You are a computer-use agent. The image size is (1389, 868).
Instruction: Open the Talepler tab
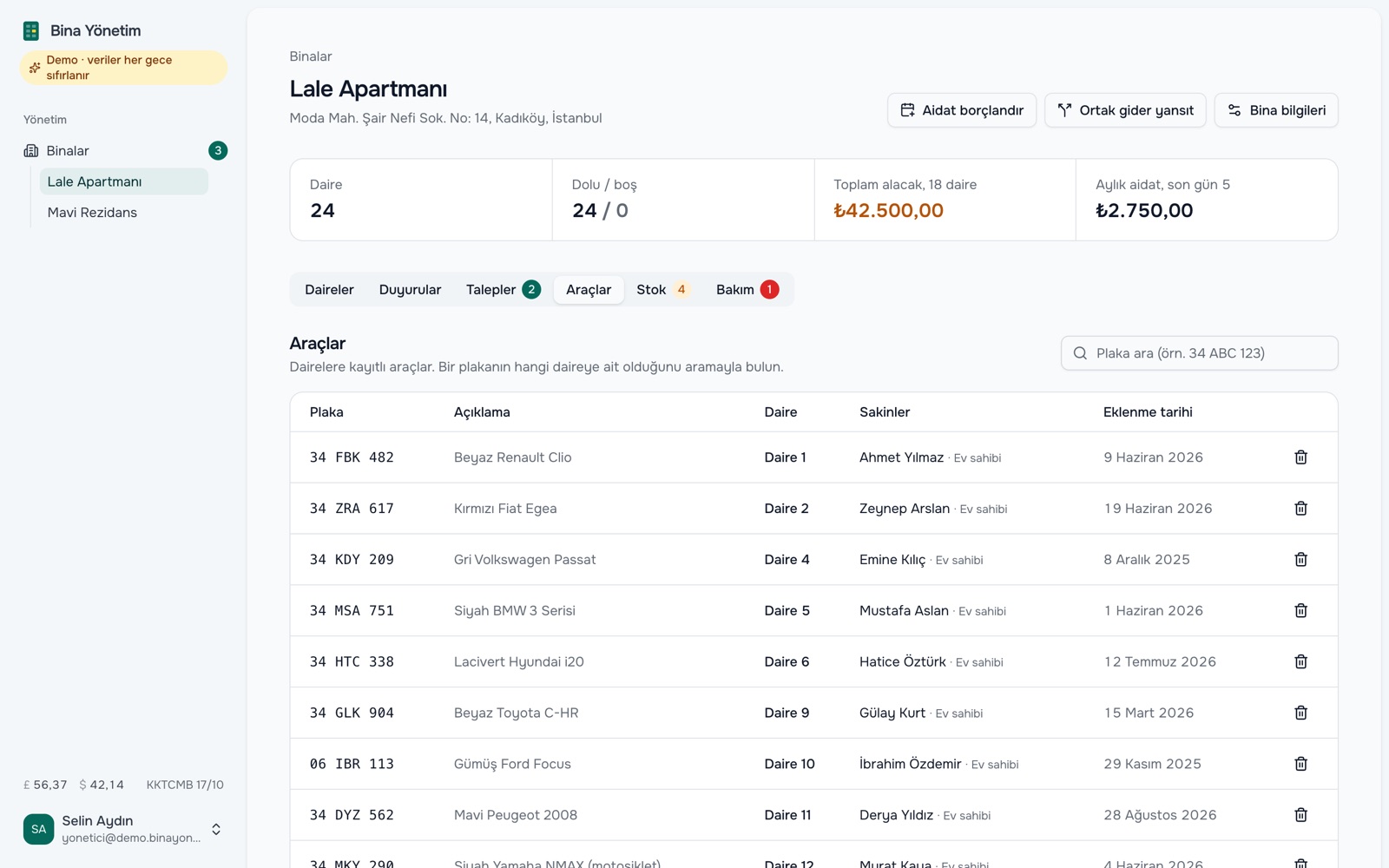coord(503,290)
